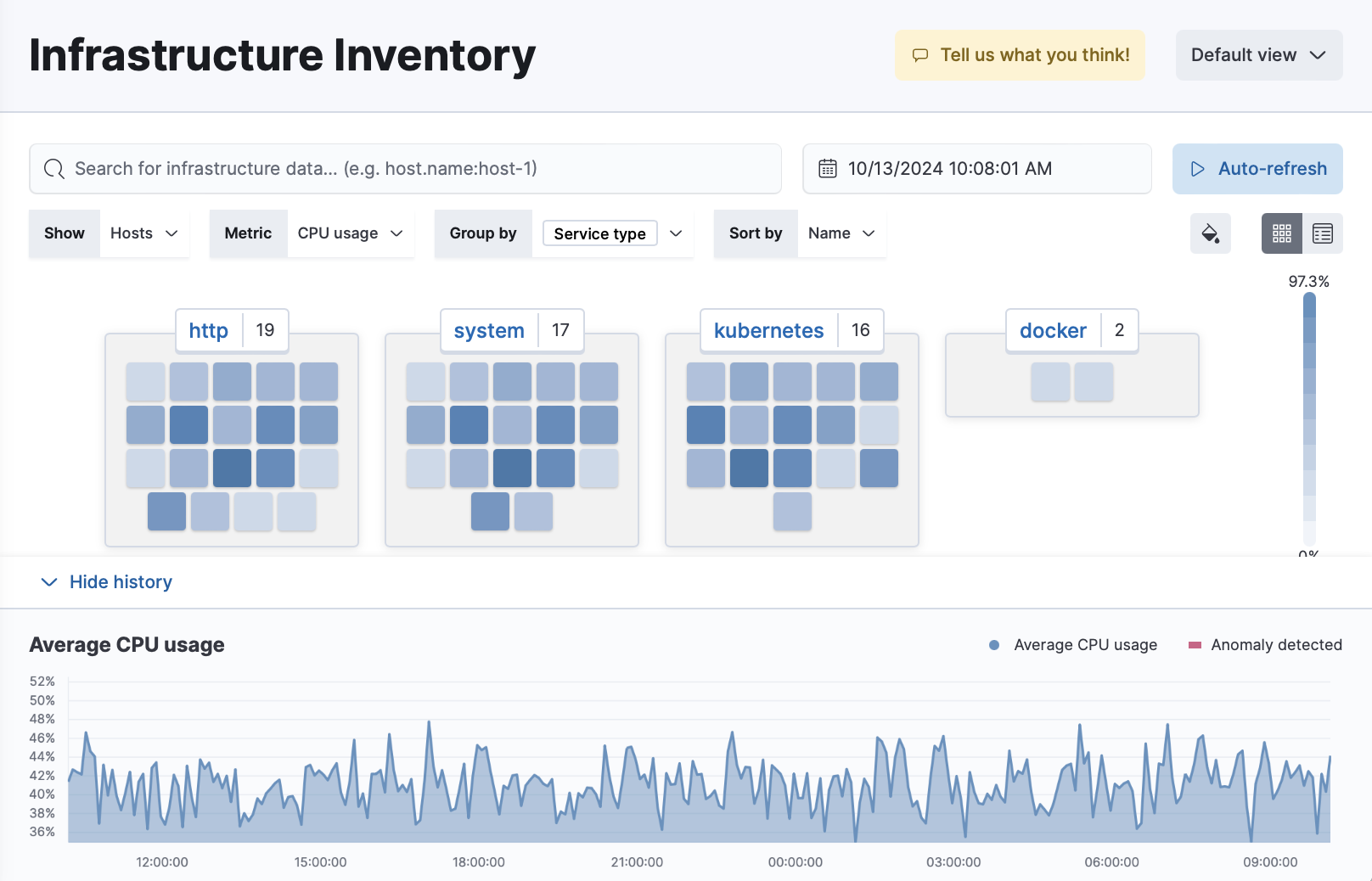Viewport: 1372px width, 881px height.
Task: Open the Name sort dropdown
Action: [x=840, y=233]
